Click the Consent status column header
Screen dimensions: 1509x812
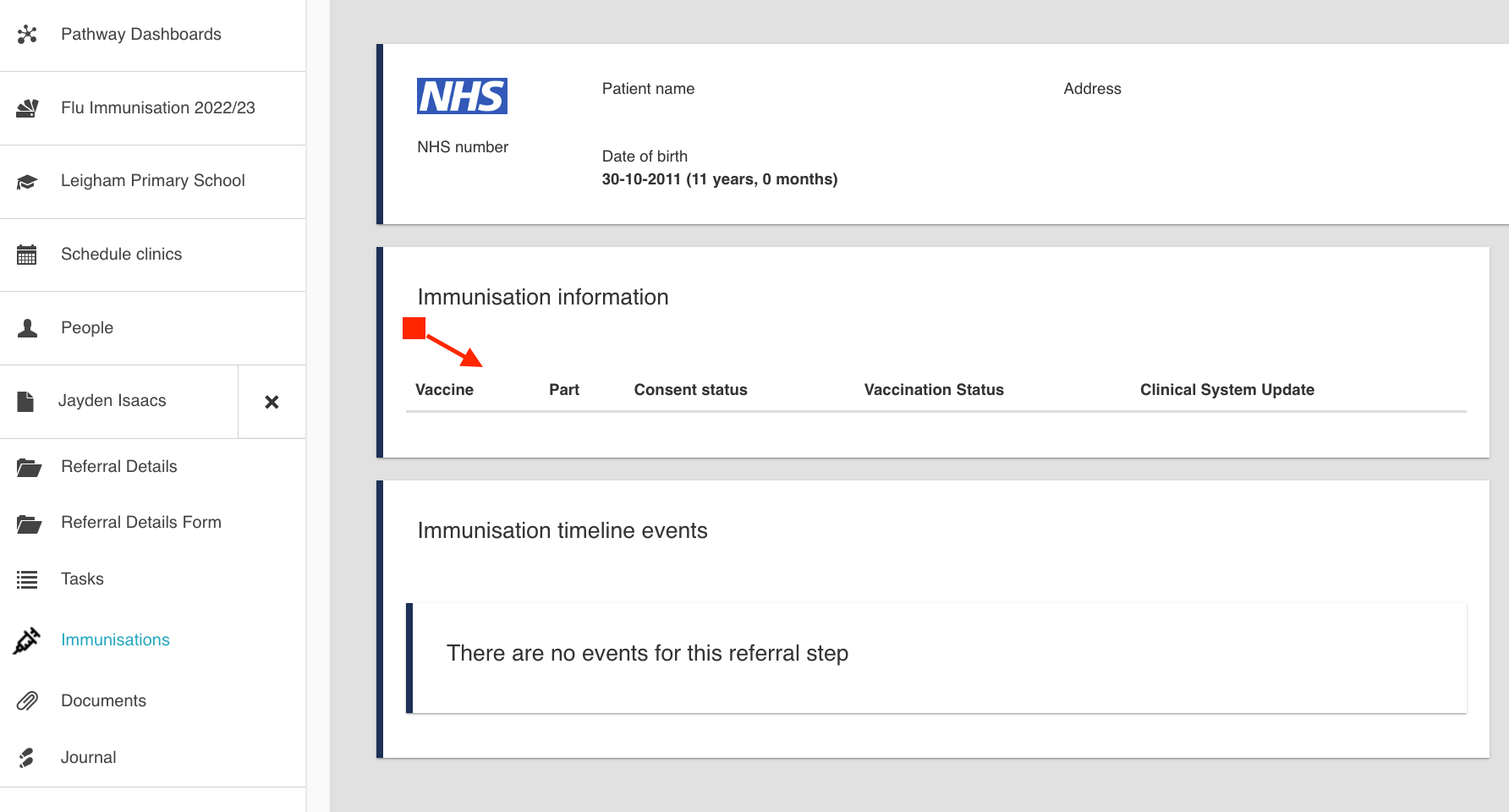pos(690,390)
